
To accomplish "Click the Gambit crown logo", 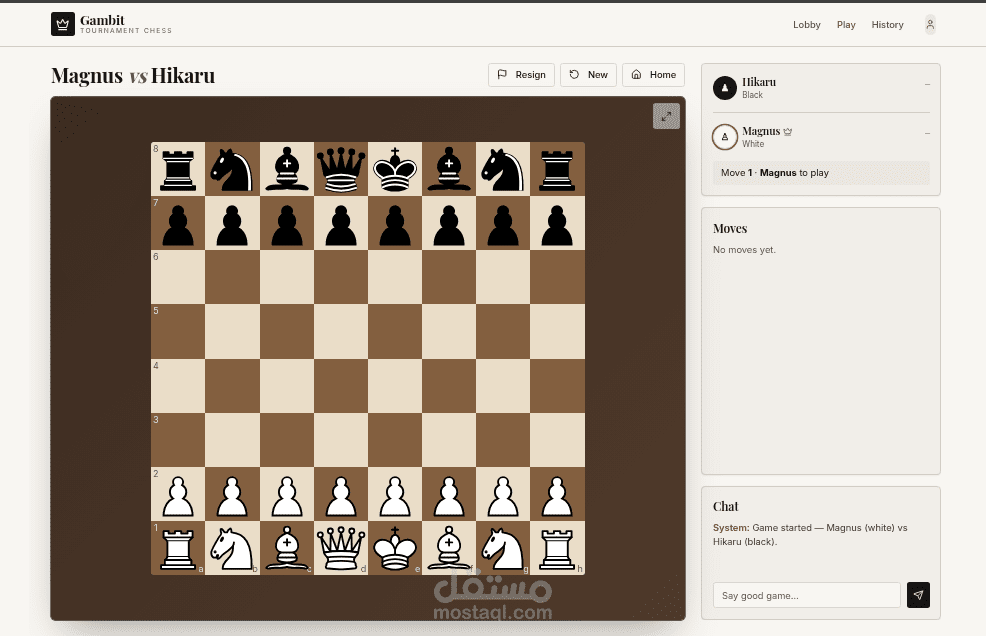I will point(62,23).
